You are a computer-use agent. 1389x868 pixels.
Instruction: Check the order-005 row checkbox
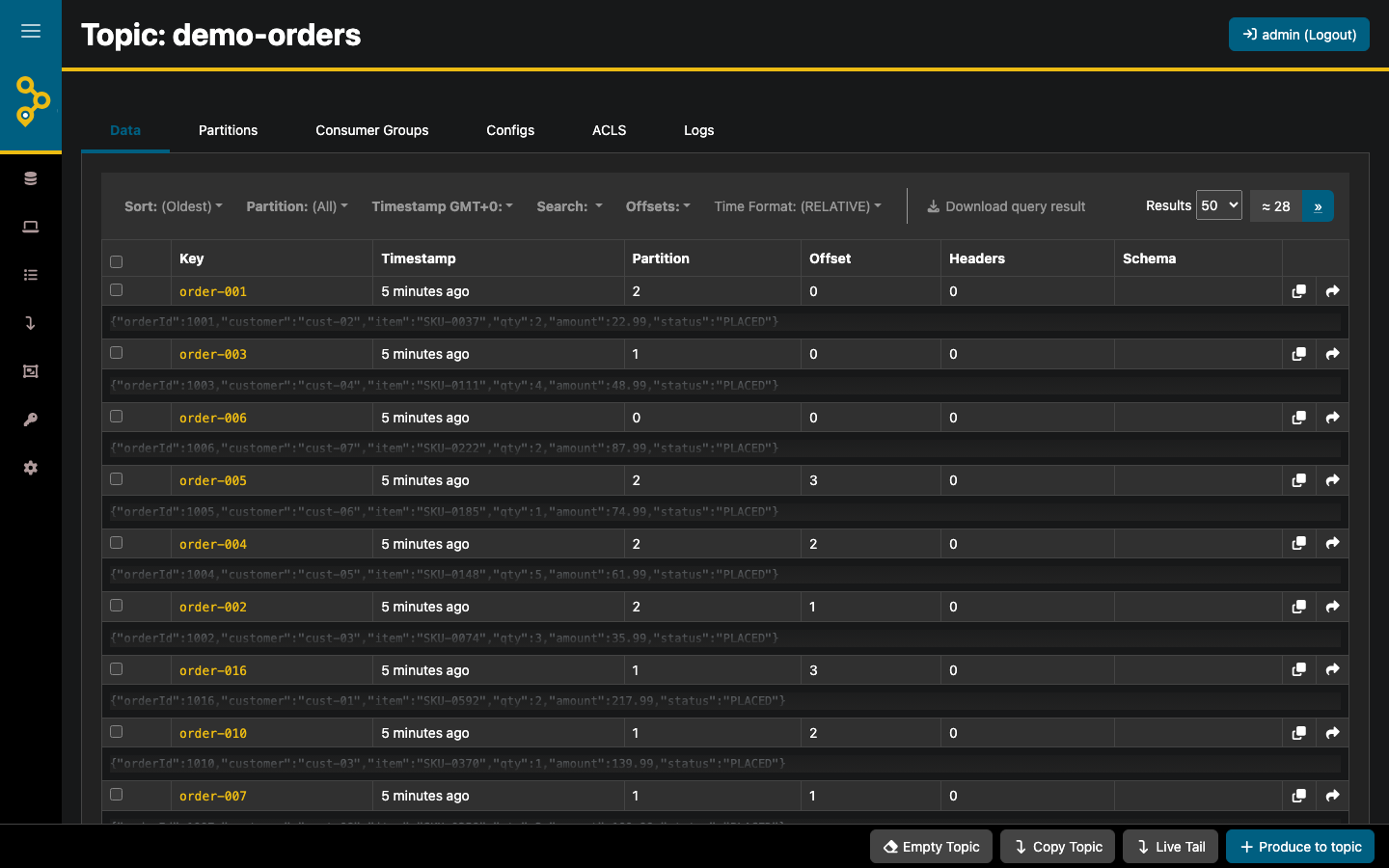click(117, 478)
